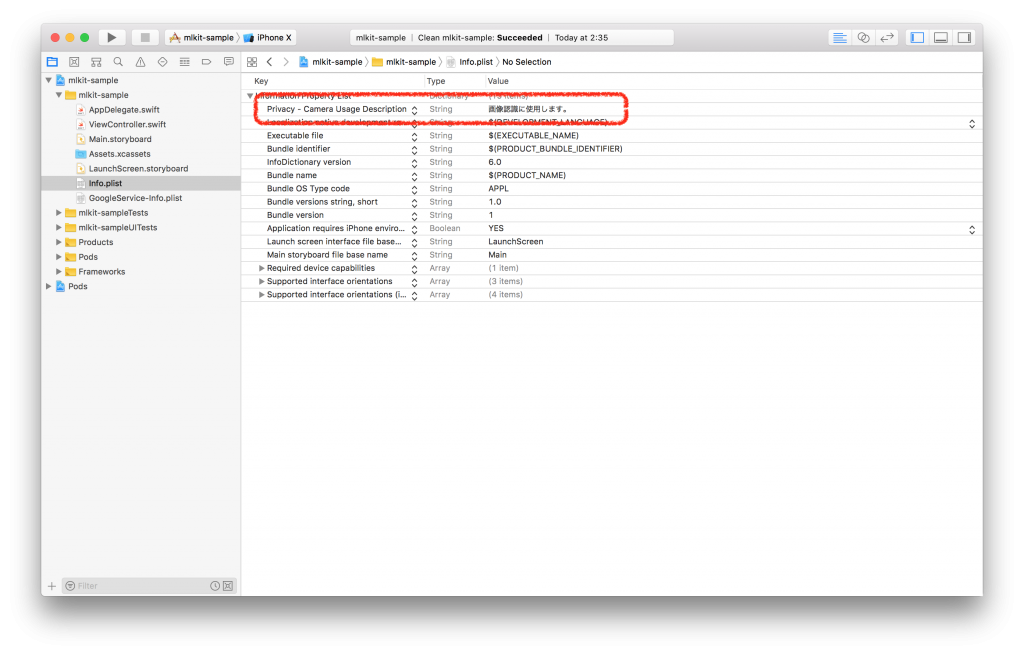The height and width of the screenshot is (655, 1024).
Task: Show the Standard editor
Action: [x=840, y=38]
